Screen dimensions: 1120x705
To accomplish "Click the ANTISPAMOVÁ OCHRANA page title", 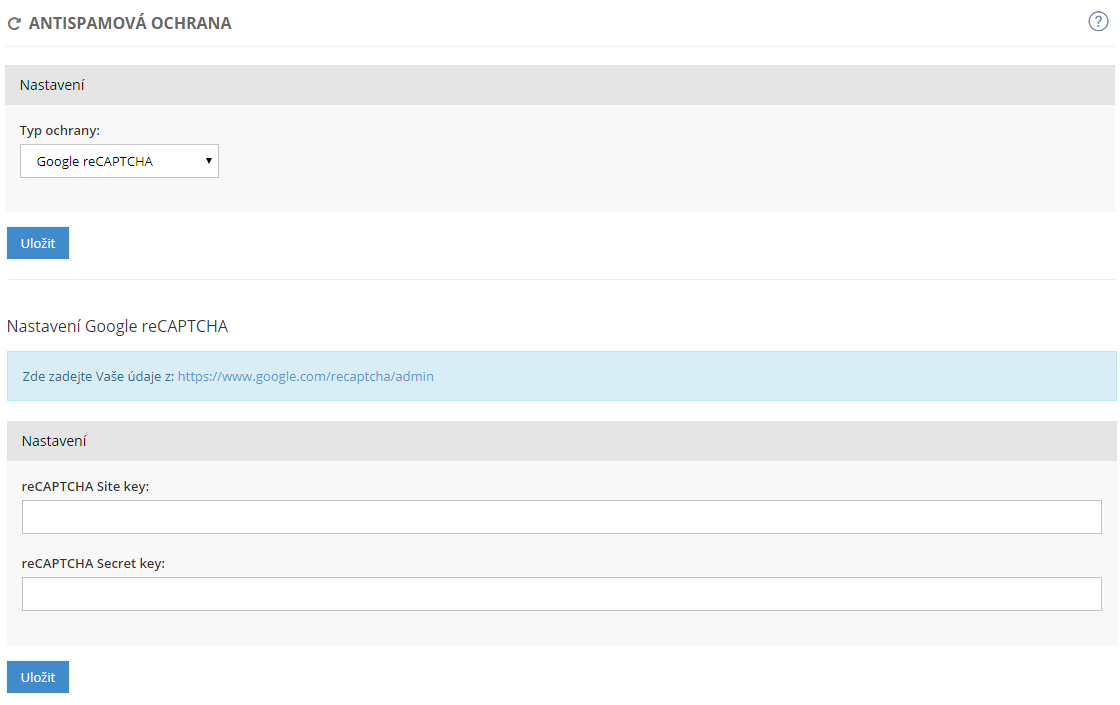I will click(130, 23).
